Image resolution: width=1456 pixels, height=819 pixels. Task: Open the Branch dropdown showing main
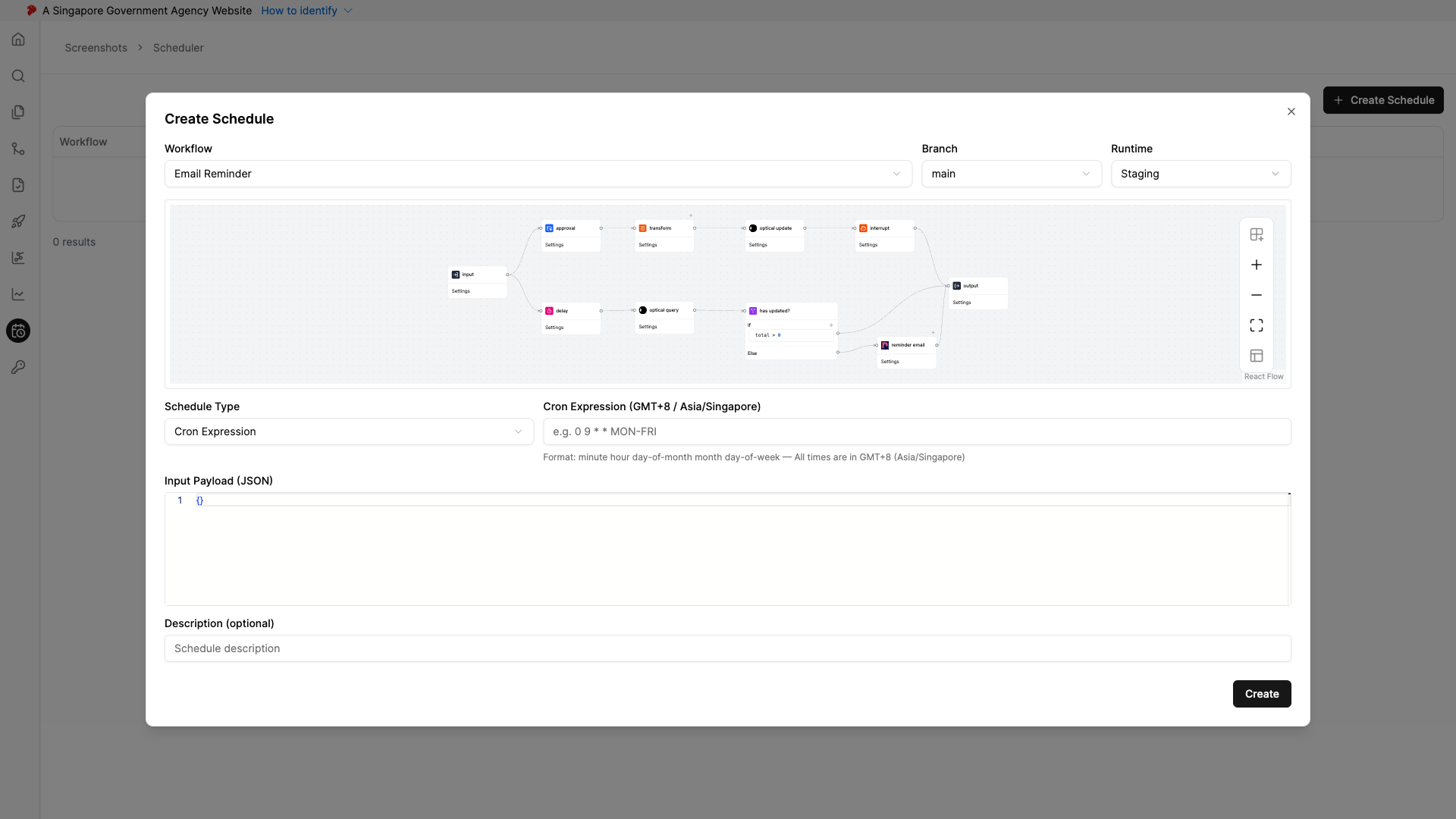pyautogui.click(x=1011, y=174)
